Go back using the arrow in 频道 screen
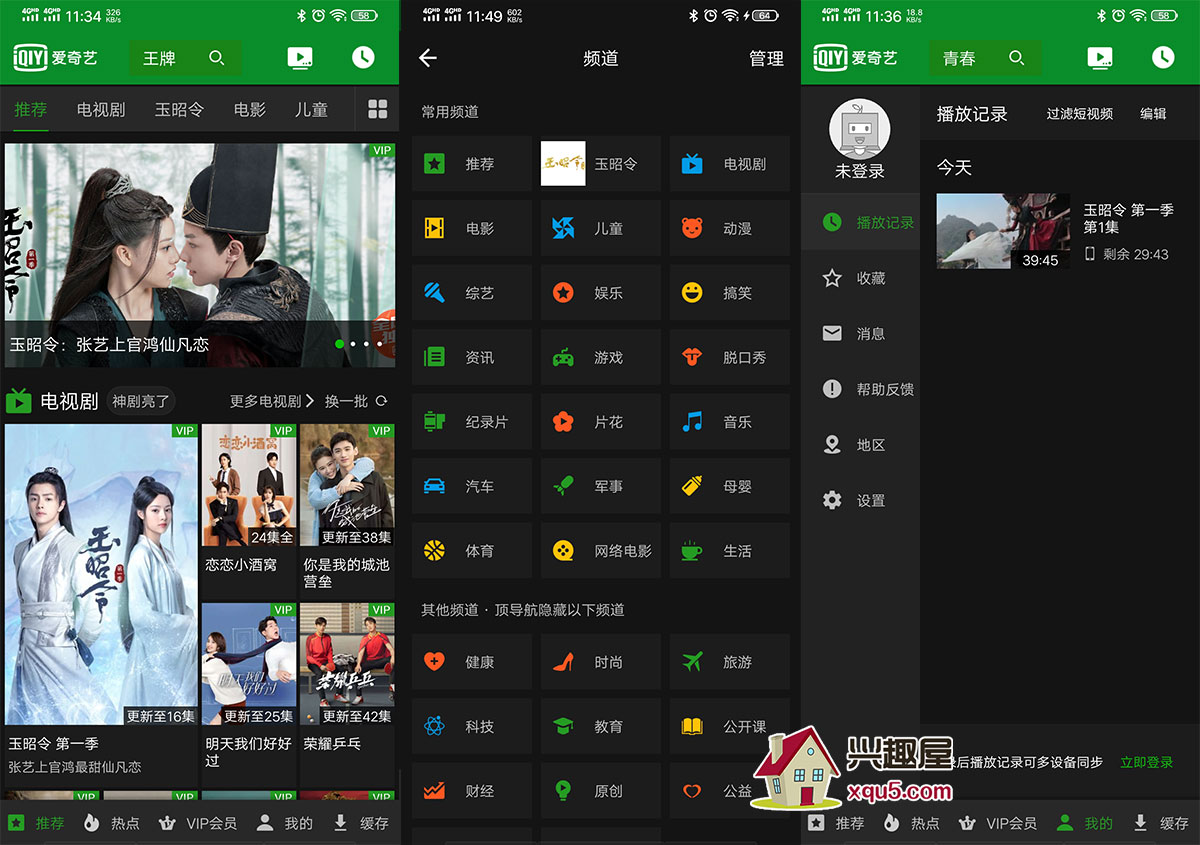1200x845 pixels. pos(428,58)
